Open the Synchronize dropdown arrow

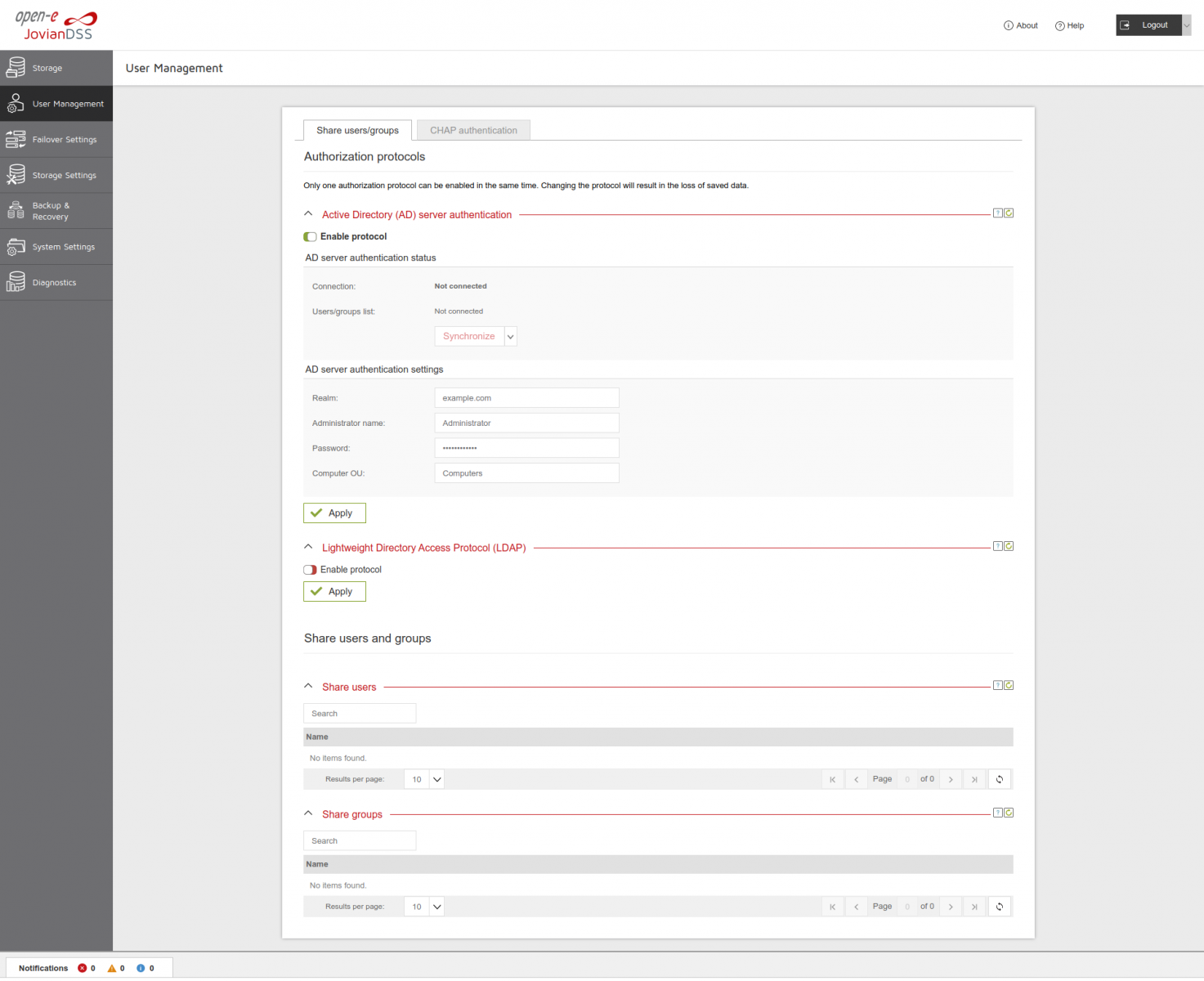pos(511,336)
